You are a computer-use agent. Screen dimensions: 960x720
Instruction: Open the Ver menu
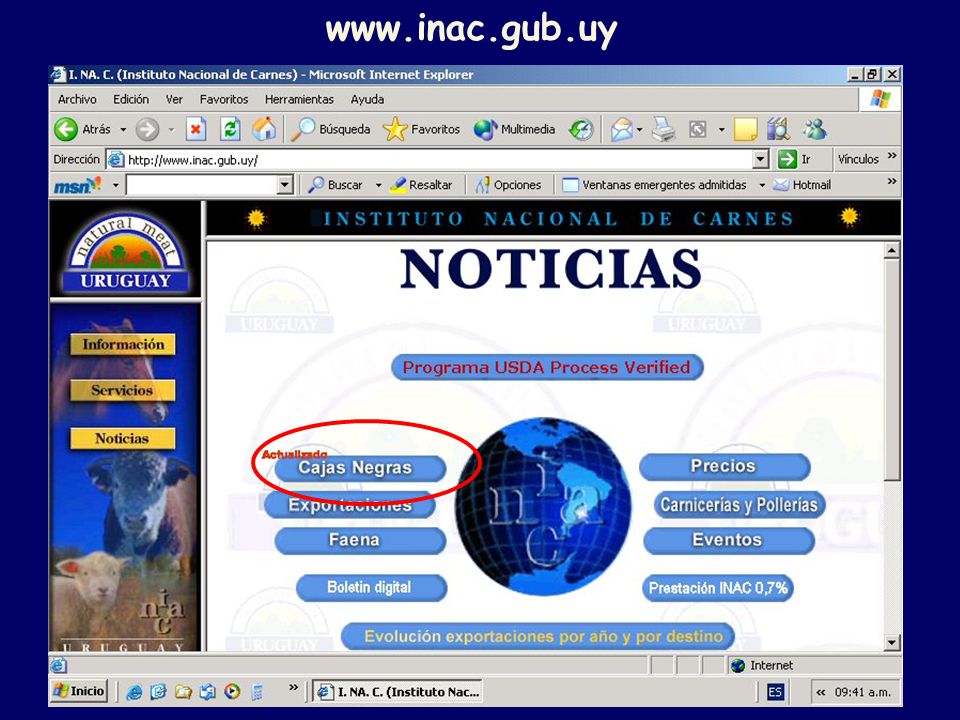(x=174, y=99)
